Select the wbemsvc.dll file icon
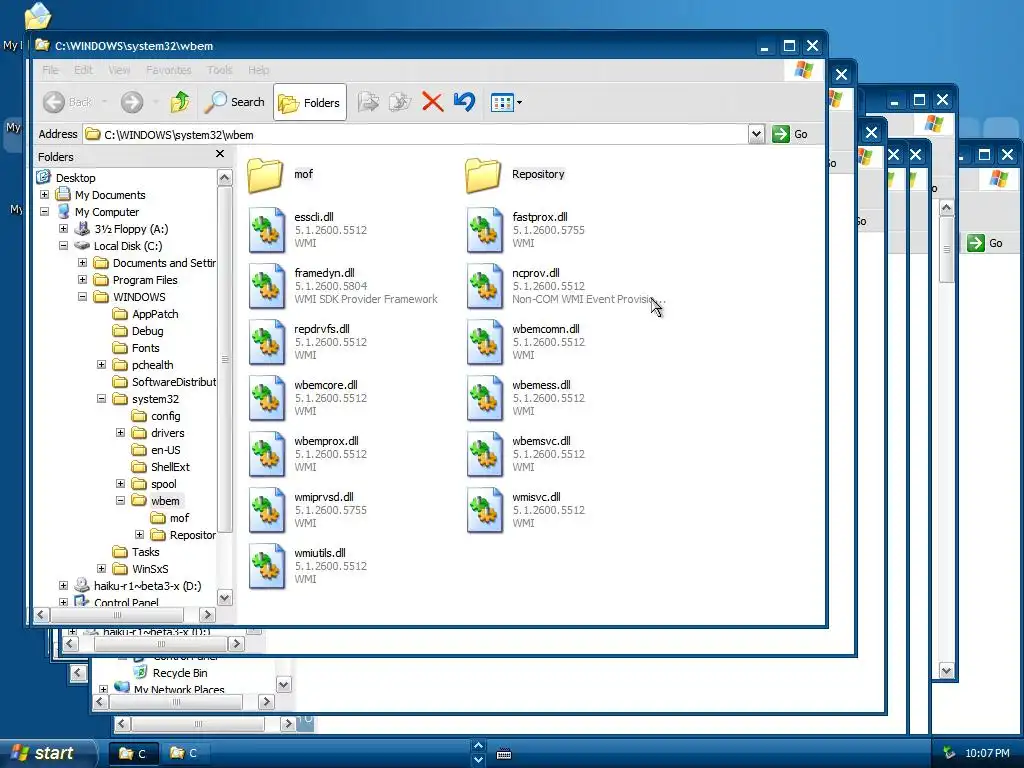The height and width of the screenshot is (768, 1024). coord(485,455)
